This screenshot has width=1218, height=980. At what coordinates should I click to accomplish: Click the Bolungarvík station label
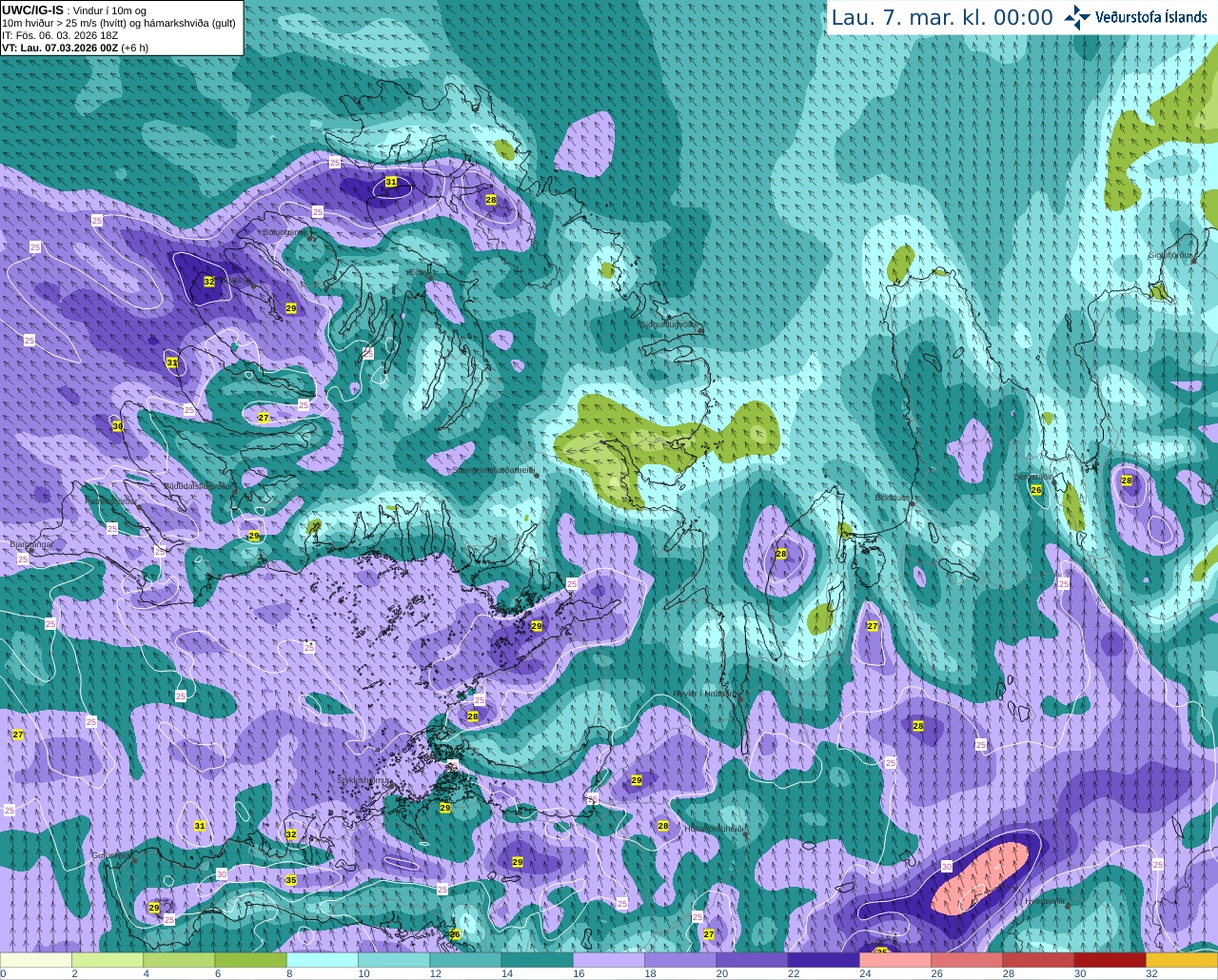(284, 232)
